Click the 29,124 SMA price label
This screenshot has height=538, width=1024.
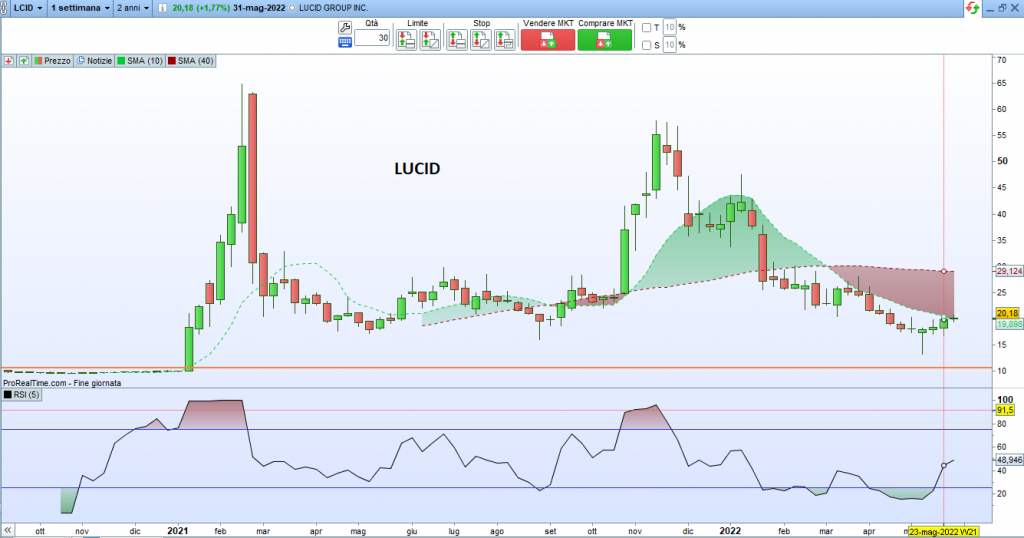(x=1009, y=271)
